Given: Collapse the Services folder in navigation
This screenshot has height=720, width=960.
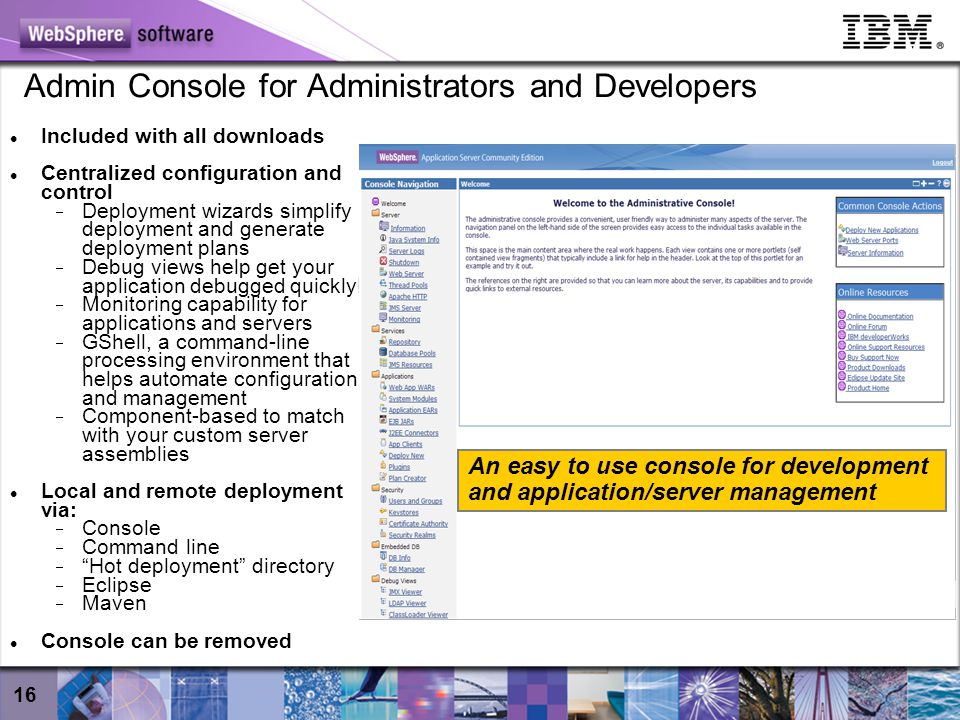Looking at the screenshot, I should 375,329.
